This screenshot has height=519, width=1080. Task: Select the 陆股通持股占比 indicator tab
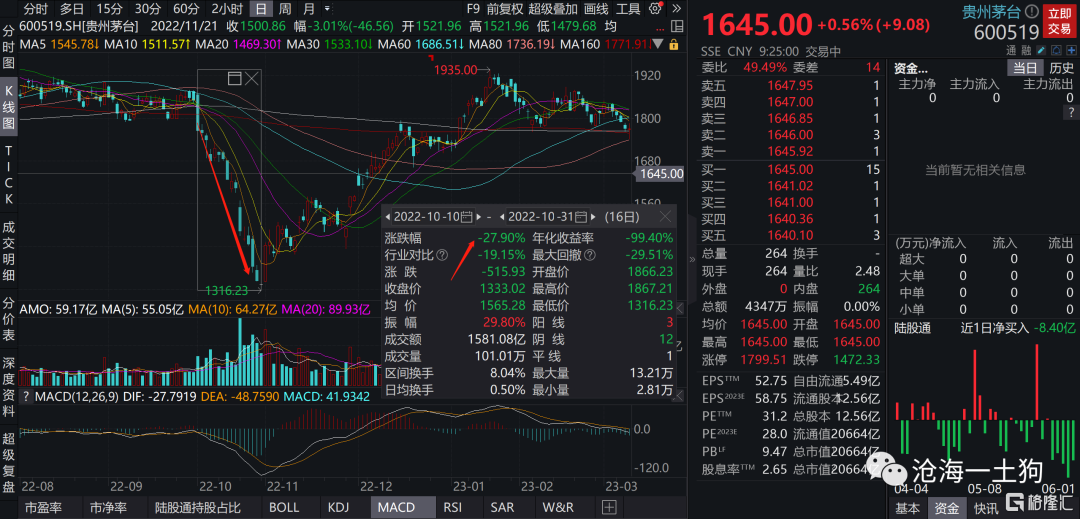(198, 508)
